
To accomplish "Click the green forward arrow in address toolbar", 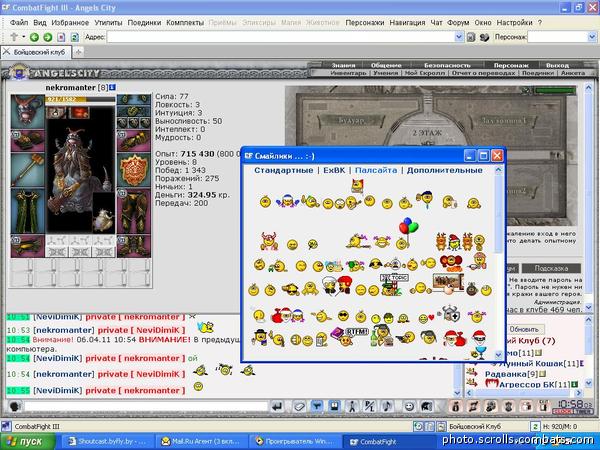I will 48,37.
